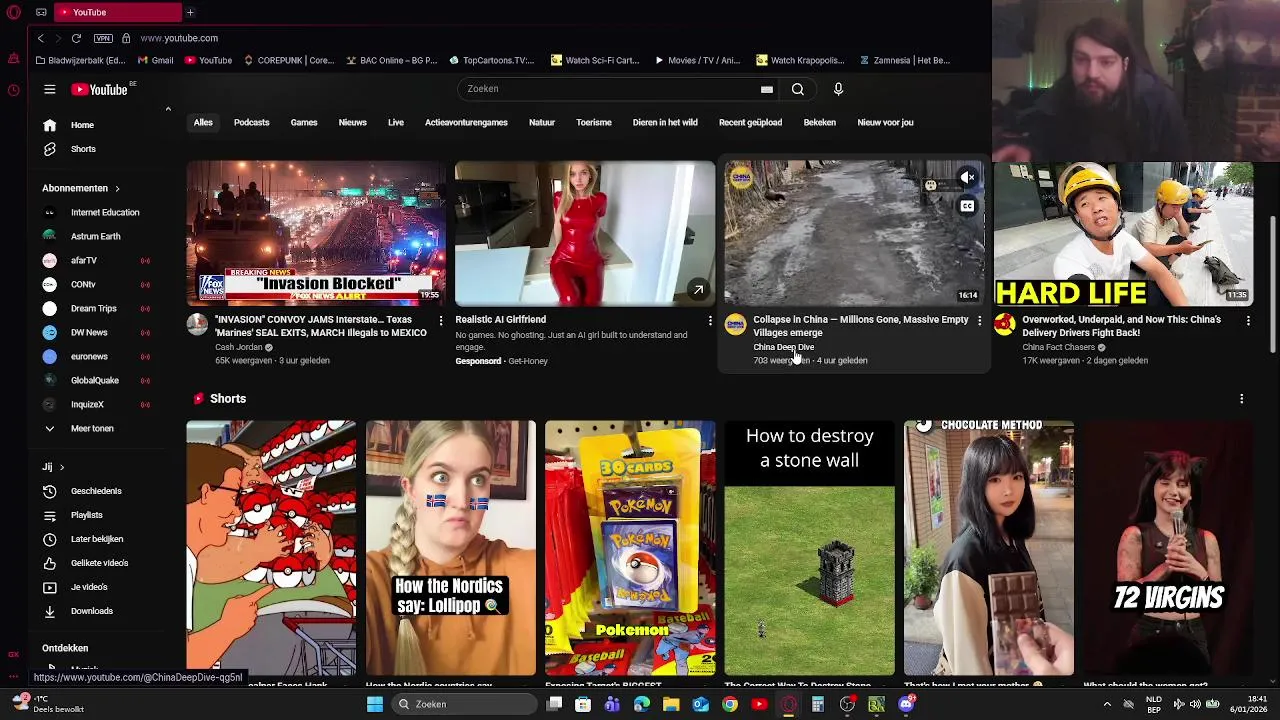Open the How to destroy a stone wall short
This screenshot has width=1280, height=720.
click(x=809, y=548)
